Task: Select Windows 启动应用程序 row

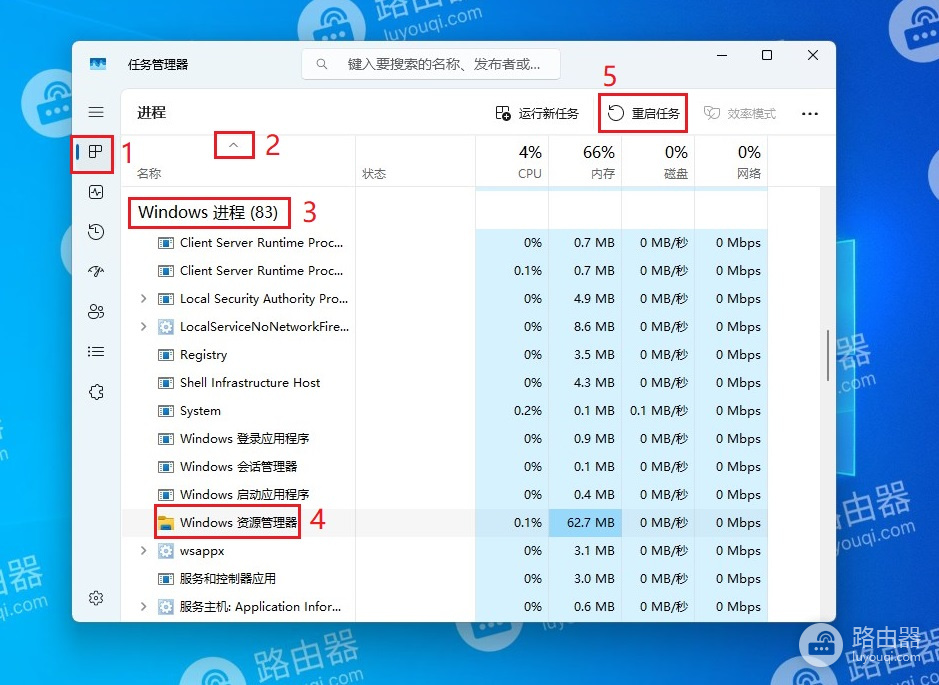Action: [x=444, y=495]
